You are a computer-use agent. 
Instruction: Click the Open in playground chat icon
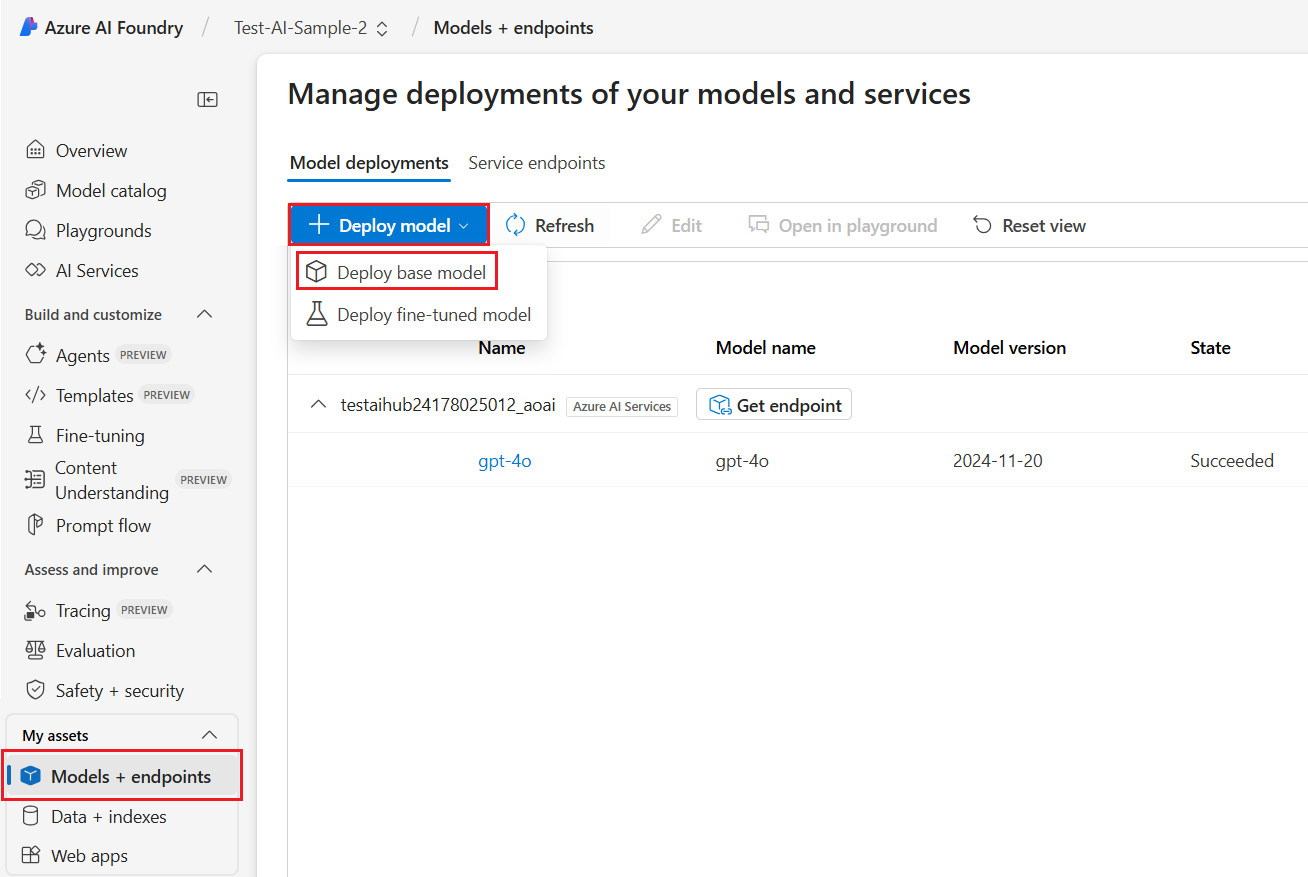click(759, 225)
